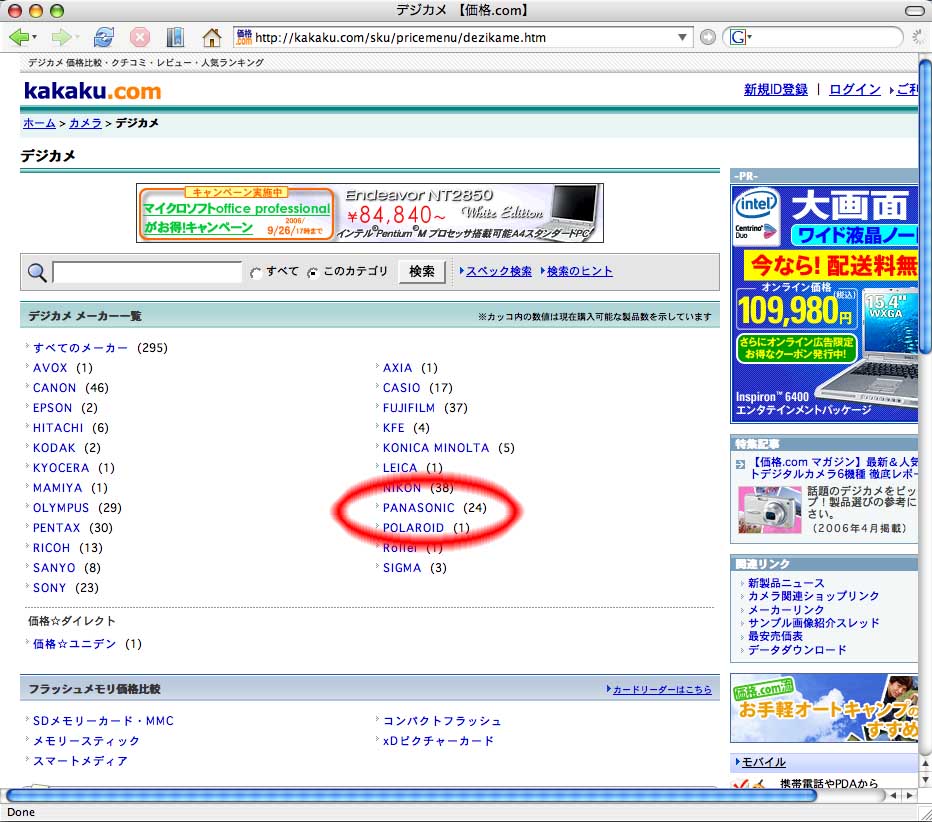Click the product search text field
The height and width of the screenshot is (822, 932).
(x=147, y=272)
